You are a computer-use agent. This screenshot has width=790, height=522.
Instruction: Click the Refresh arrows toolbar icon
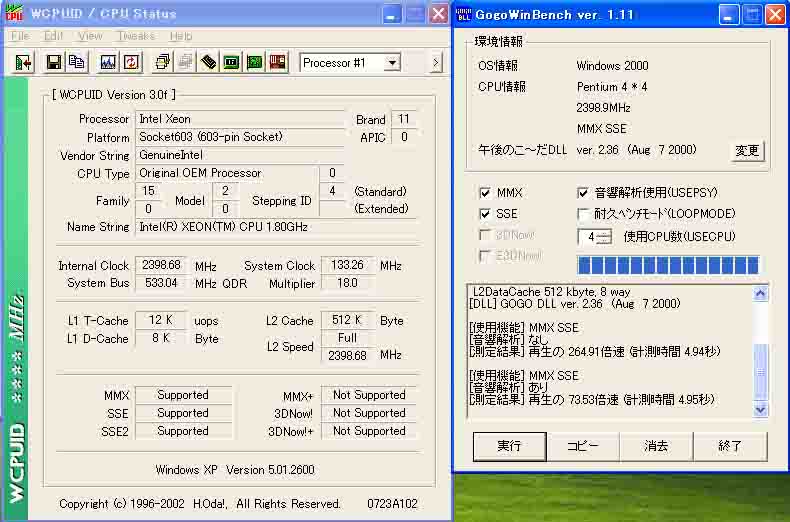point(131,62)
